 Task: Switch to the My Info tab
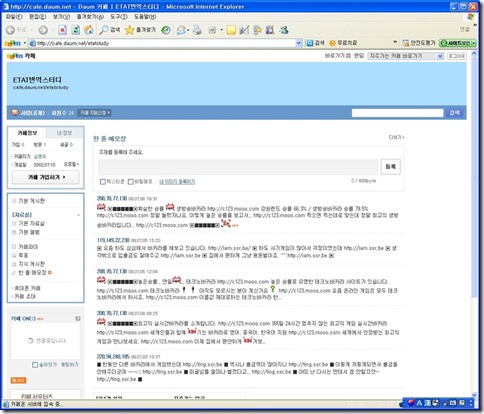(64, 133)
